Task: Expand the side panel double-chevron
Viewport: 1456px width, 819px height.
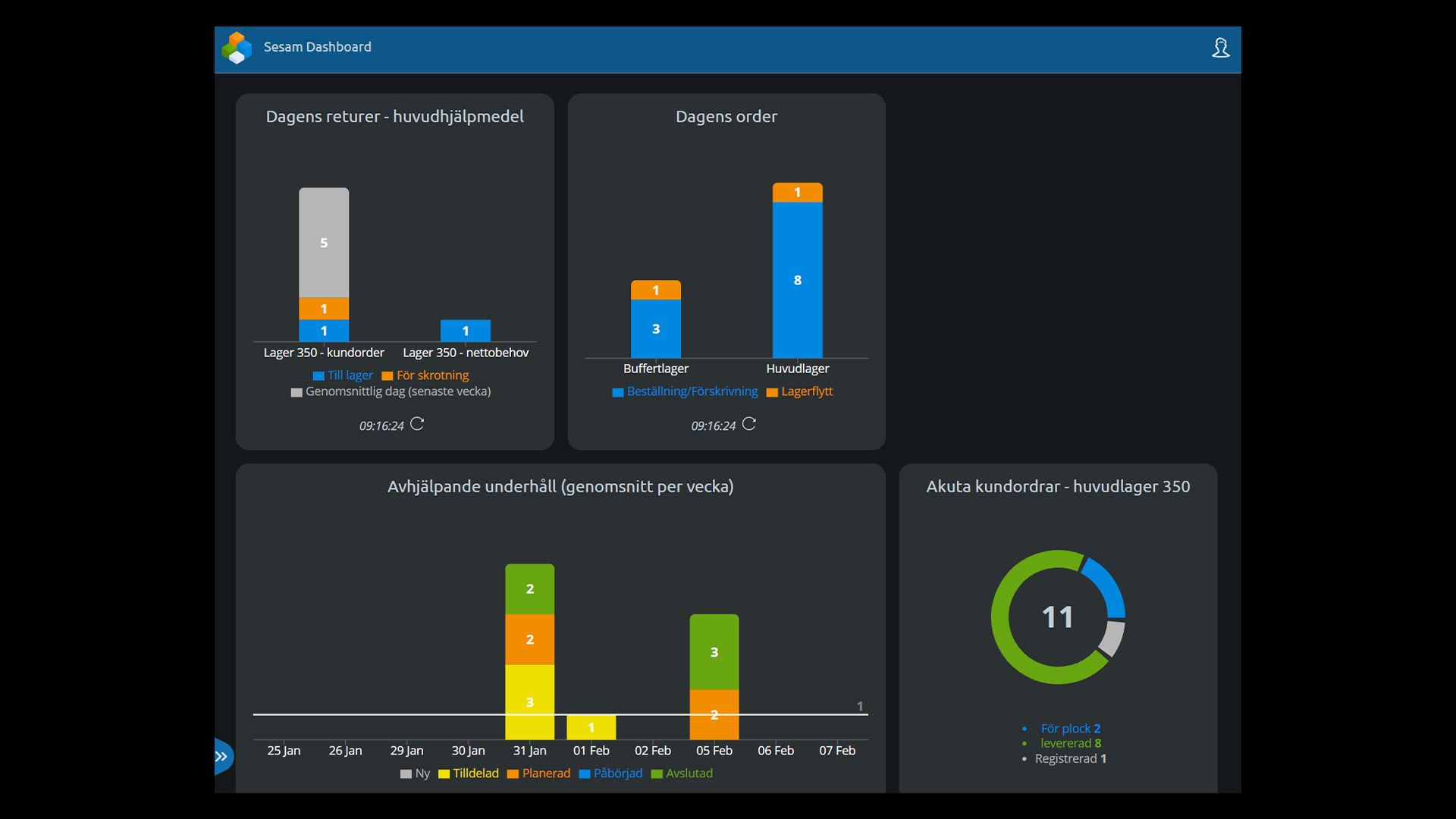Action: click(221, 756)
